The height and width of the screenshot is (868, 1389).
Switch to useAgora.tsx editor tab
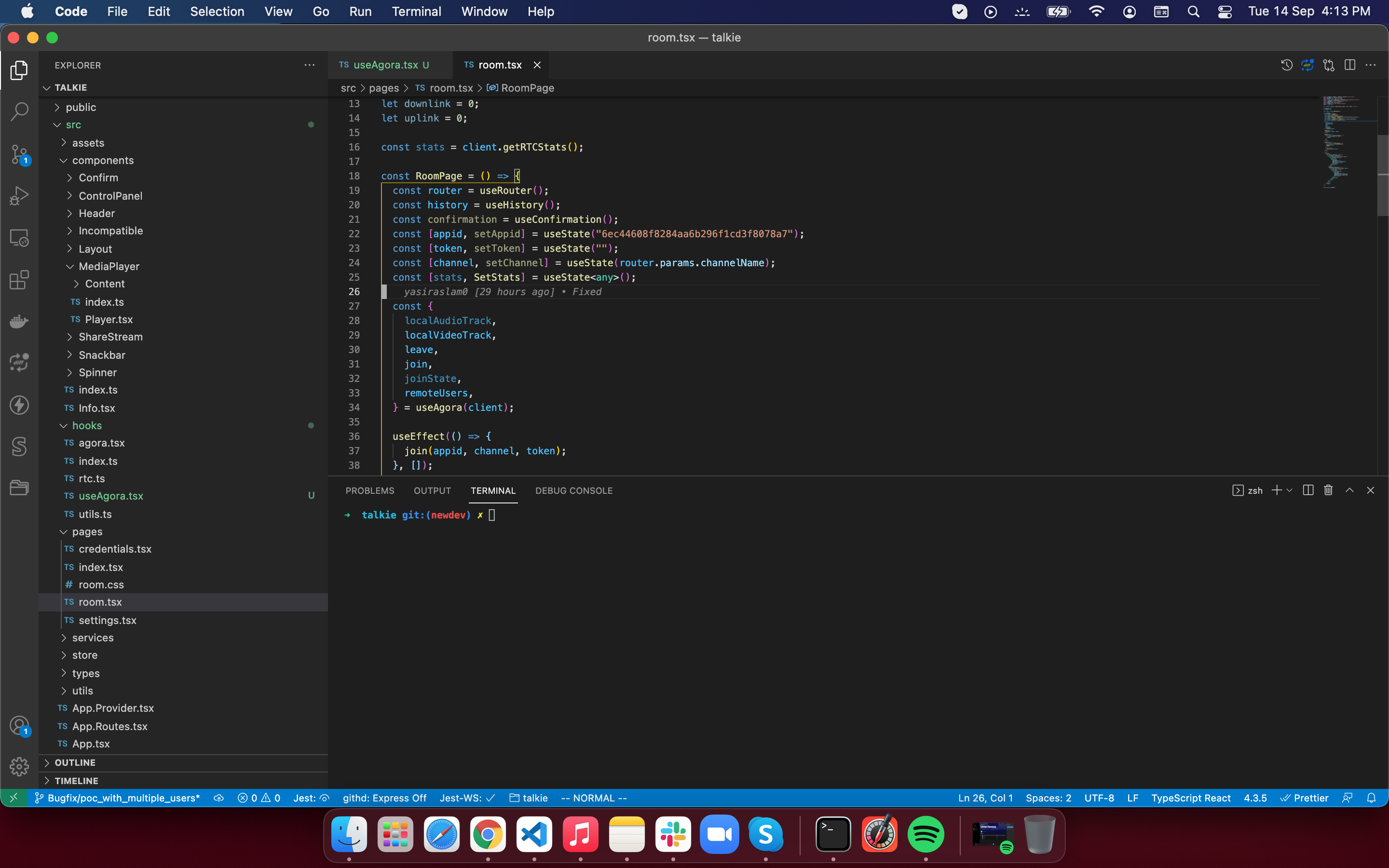pyautogui.click(x=390, y=65)
